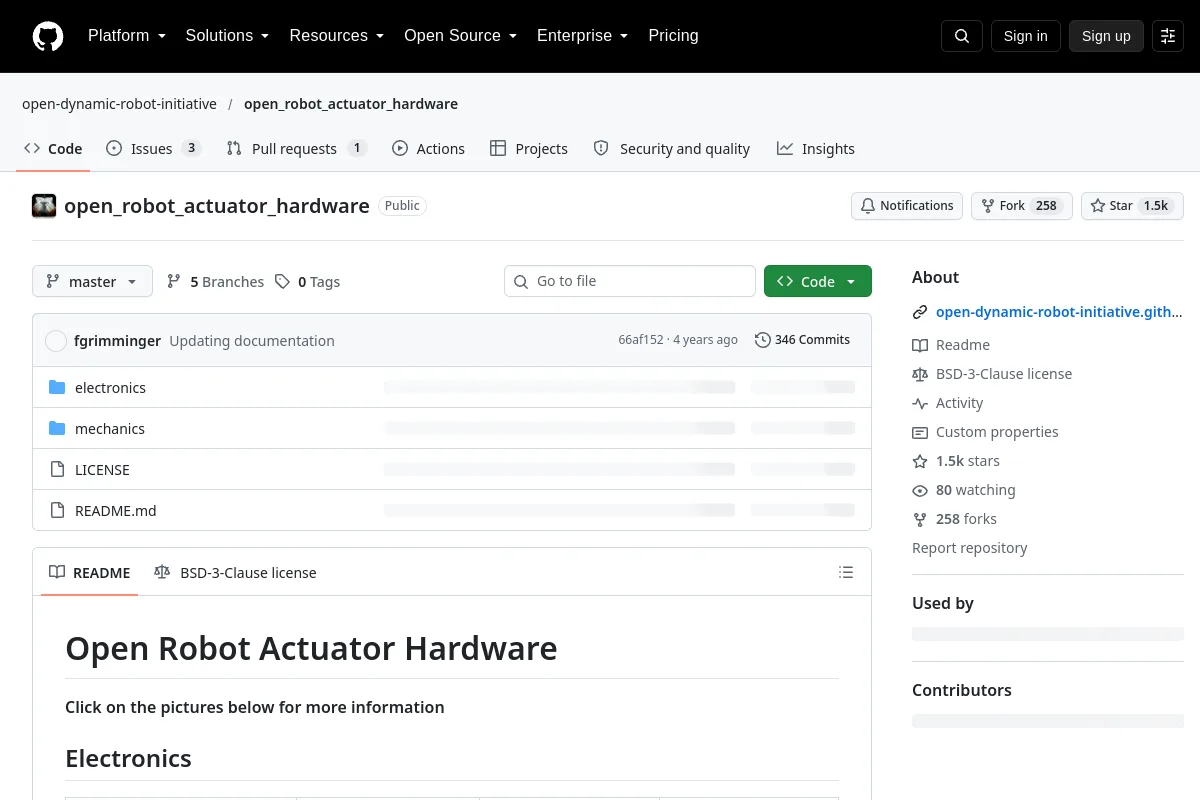Click the README.md file icon
1200x800 pixels.
coord(57,511)
